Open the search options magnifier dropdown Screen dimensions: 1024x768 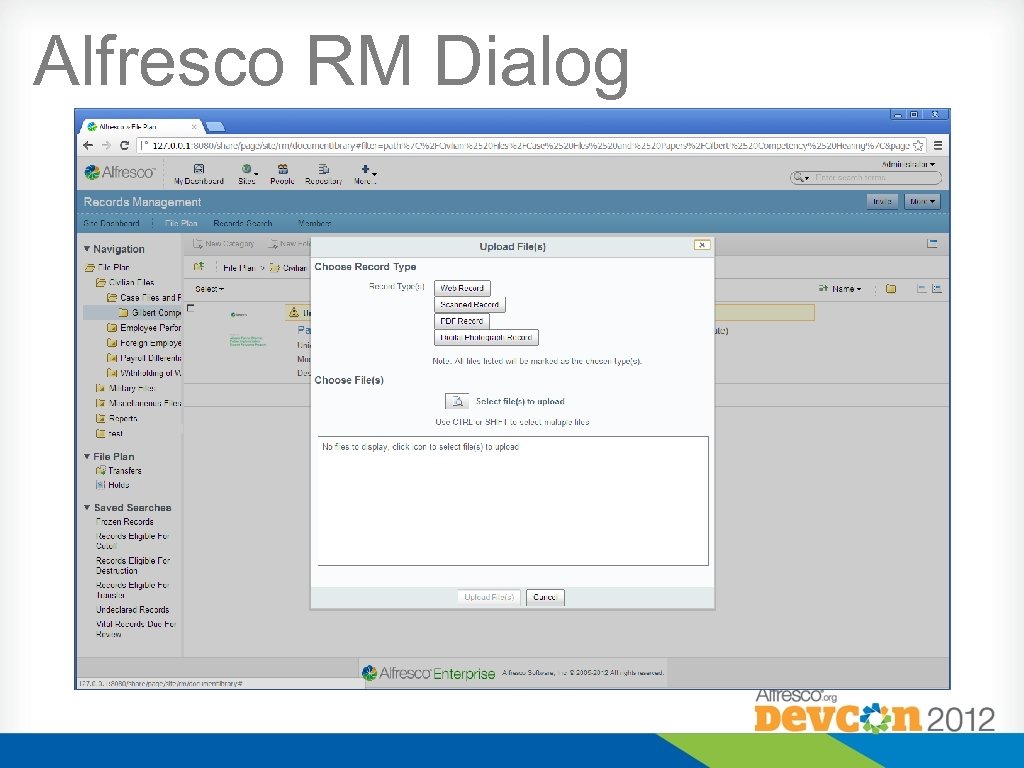(801, 178)
